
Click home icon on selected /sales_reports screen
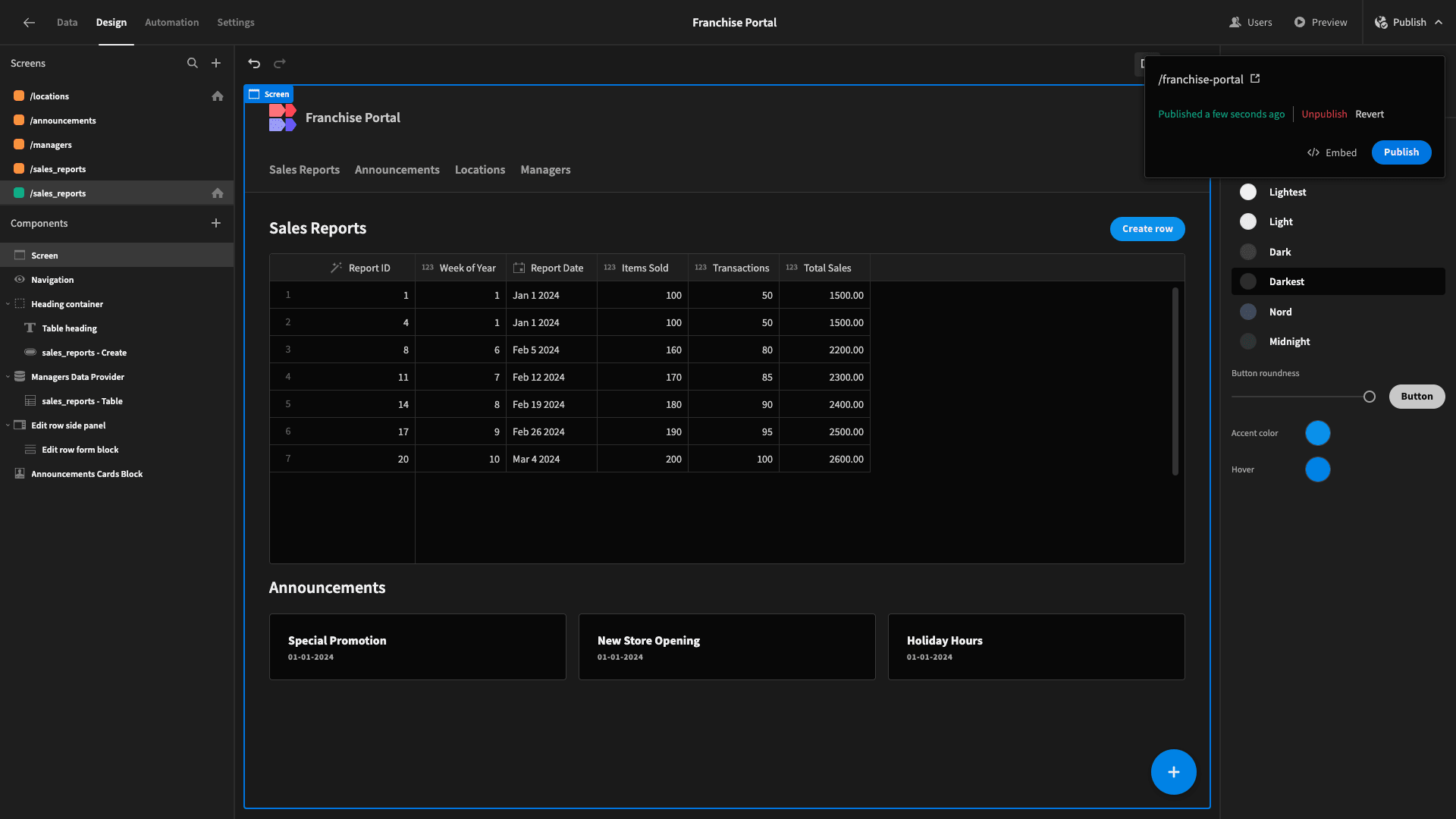(218, 193)
